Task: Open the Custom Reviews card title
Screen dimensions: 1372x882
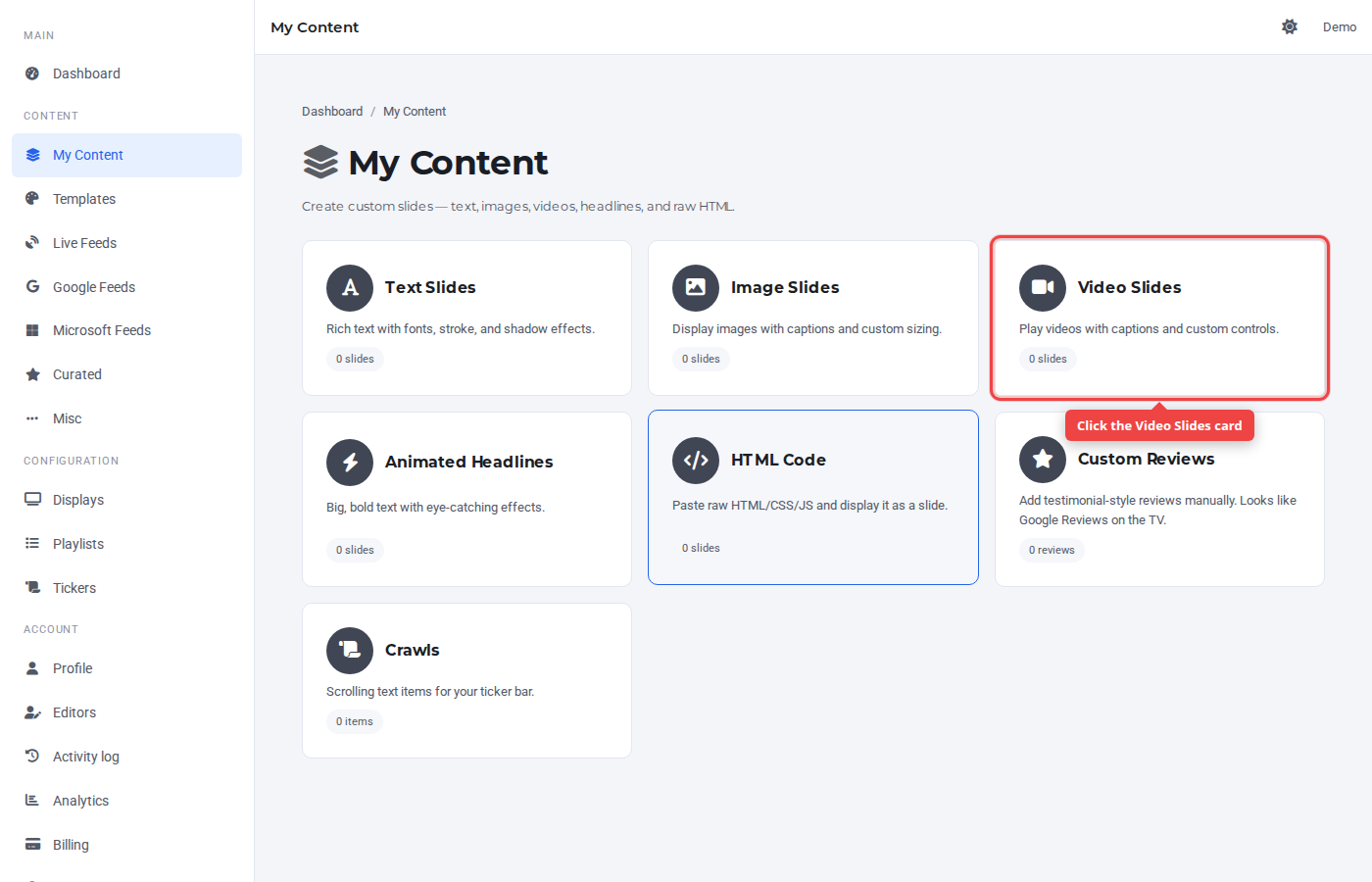Action: tap(1146, 459)
